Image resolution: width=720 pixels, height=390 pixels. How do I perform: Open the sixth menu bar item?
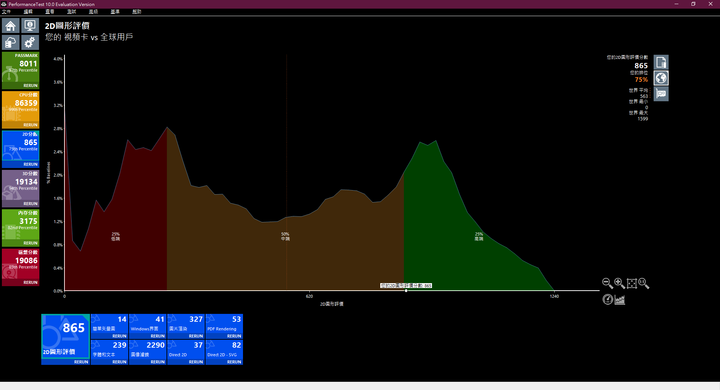point(115,11)
